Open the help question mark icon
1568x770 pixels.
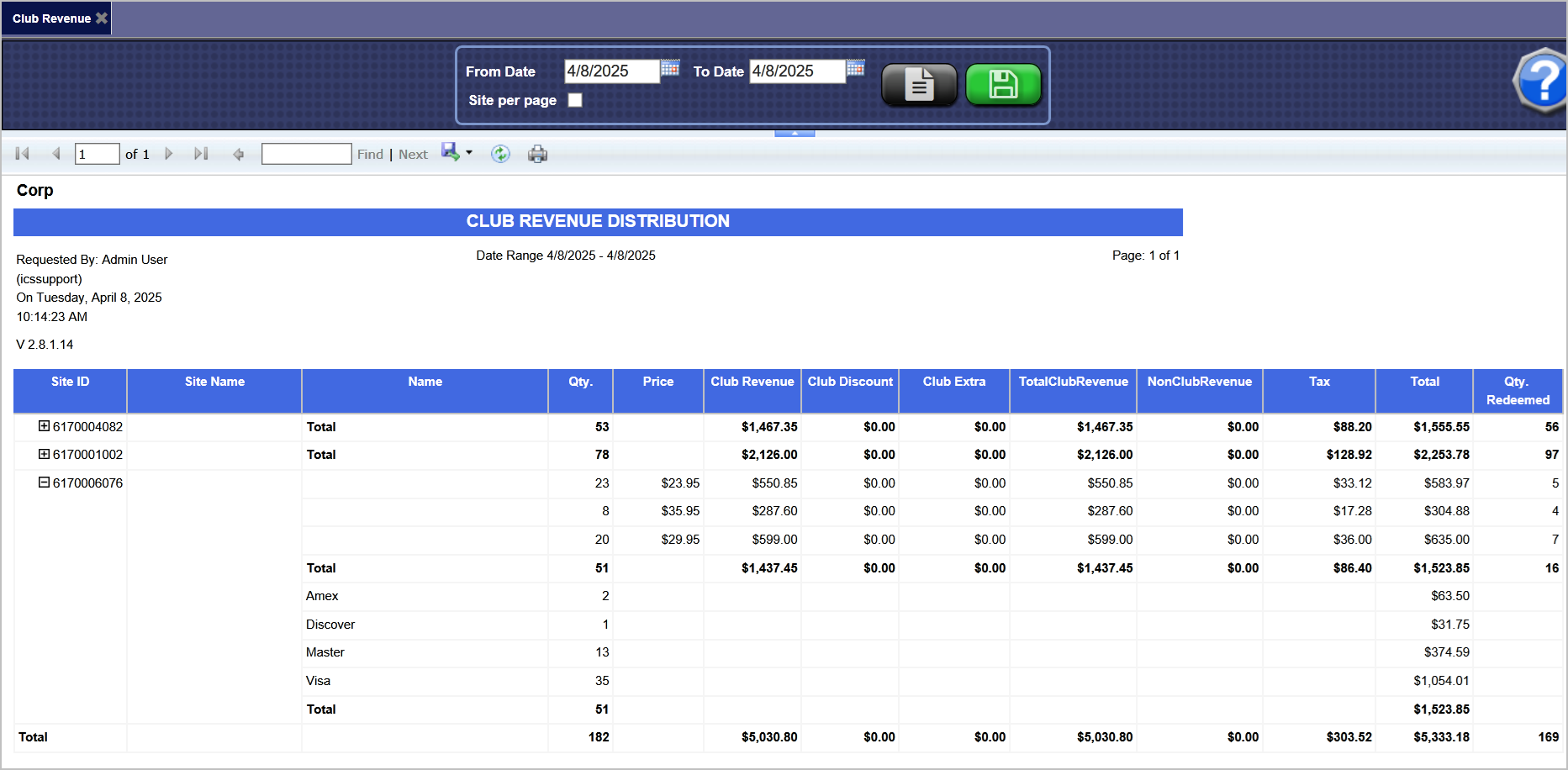point(1542,82)
